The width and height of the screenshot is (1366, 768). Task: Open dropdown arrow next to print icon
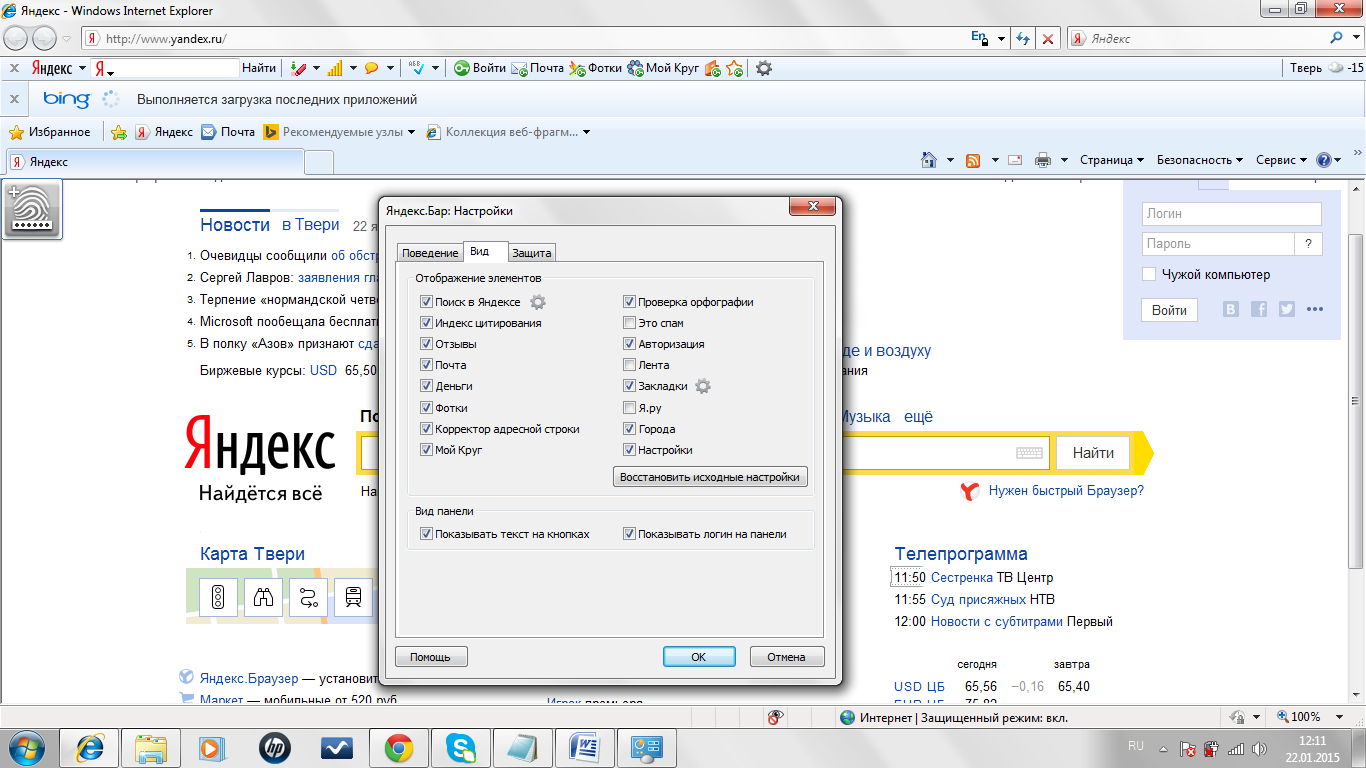(1064, 160)
